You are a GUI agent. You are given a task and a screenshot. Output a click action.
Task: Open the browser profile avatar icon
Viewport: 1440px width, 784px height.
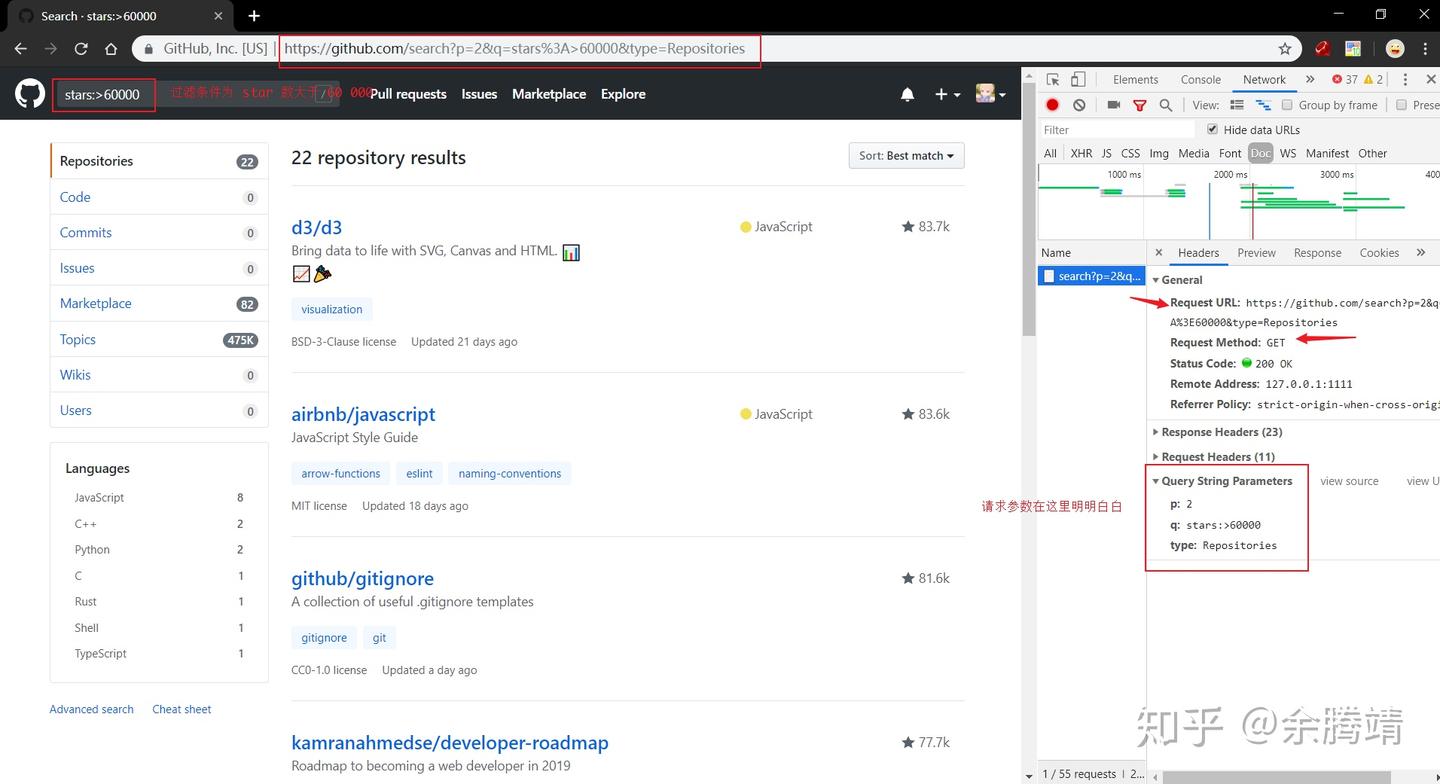click(1395, 48)
